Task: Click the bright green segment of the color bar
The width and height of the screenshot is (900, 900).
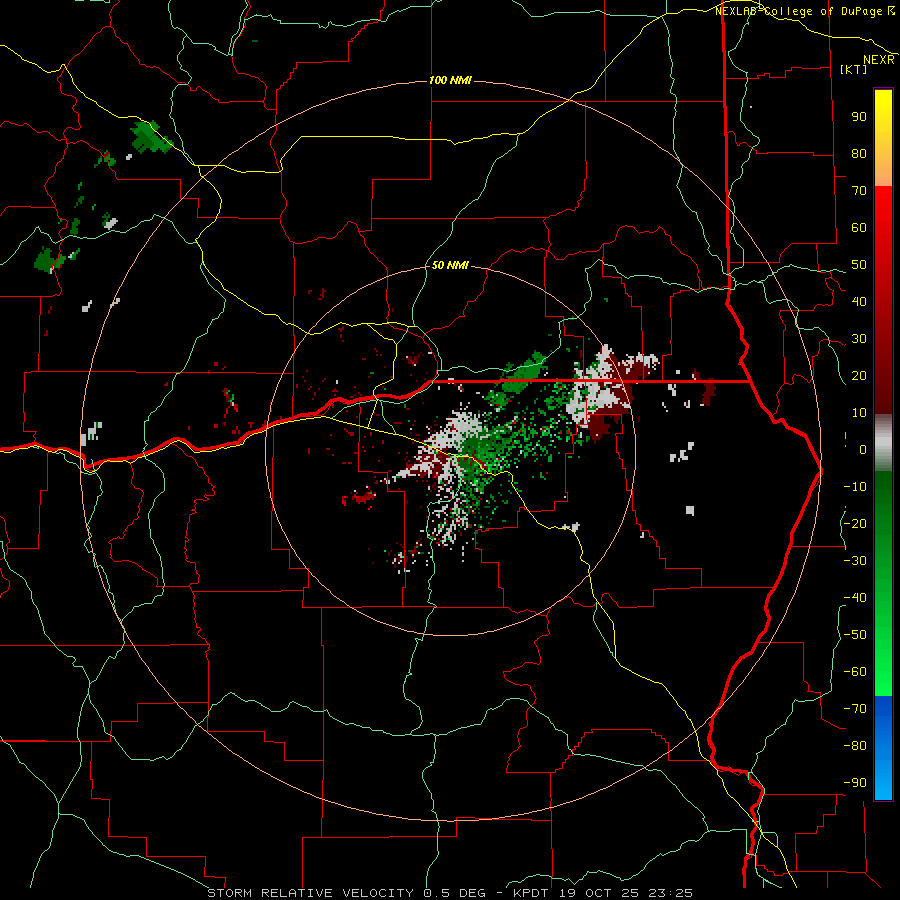Action: click(883, 584)
